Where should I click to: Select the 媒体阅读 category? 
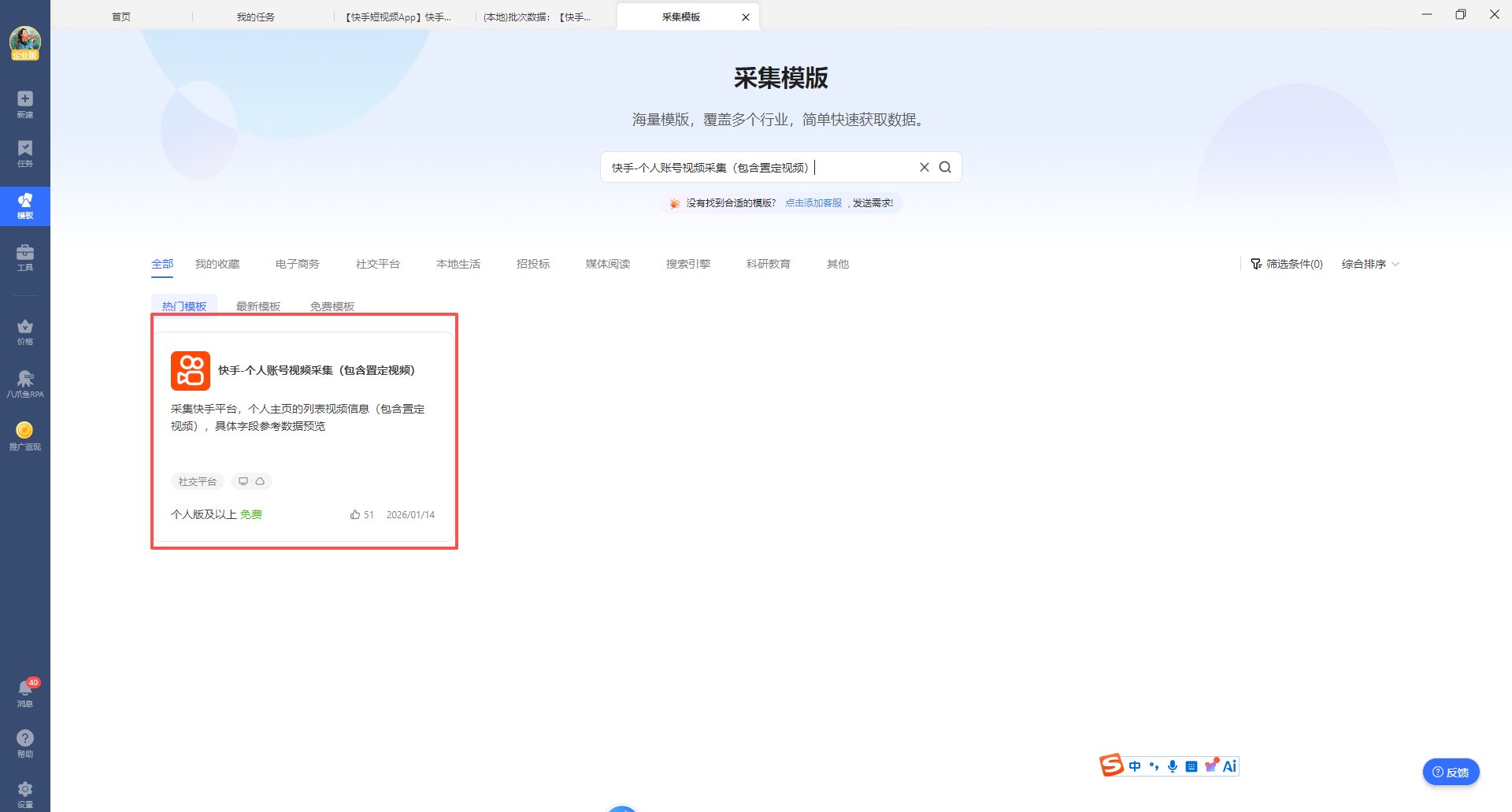[608, 264]
